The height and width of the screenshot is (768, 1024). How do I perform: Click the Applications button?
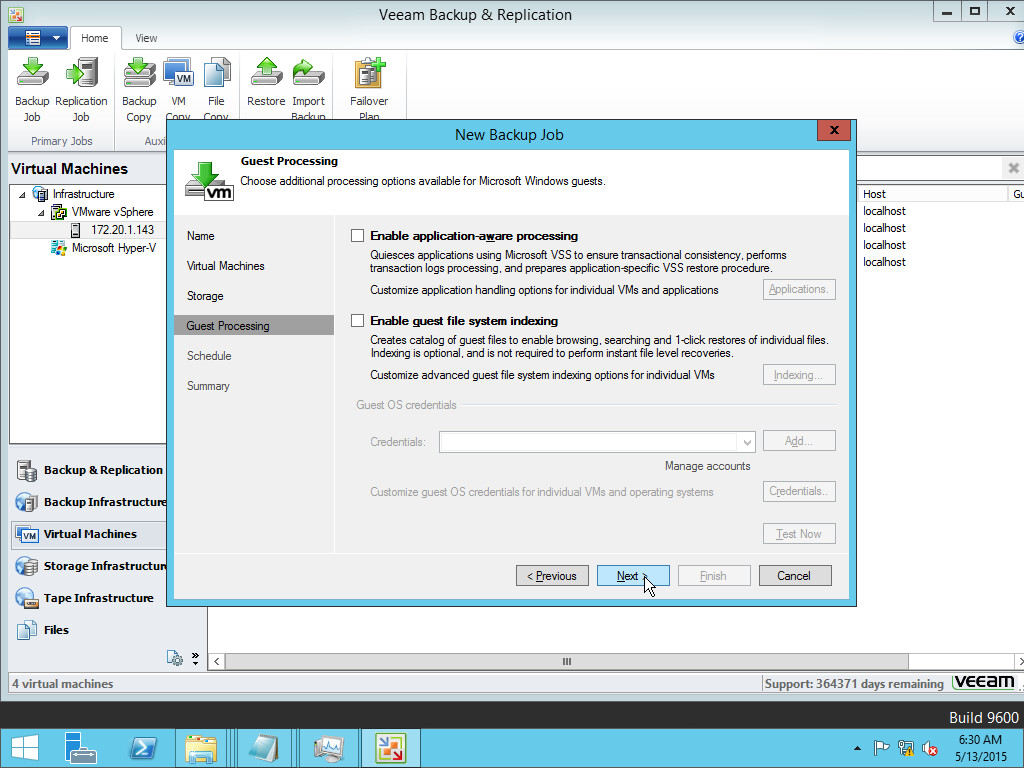[799, 289]
